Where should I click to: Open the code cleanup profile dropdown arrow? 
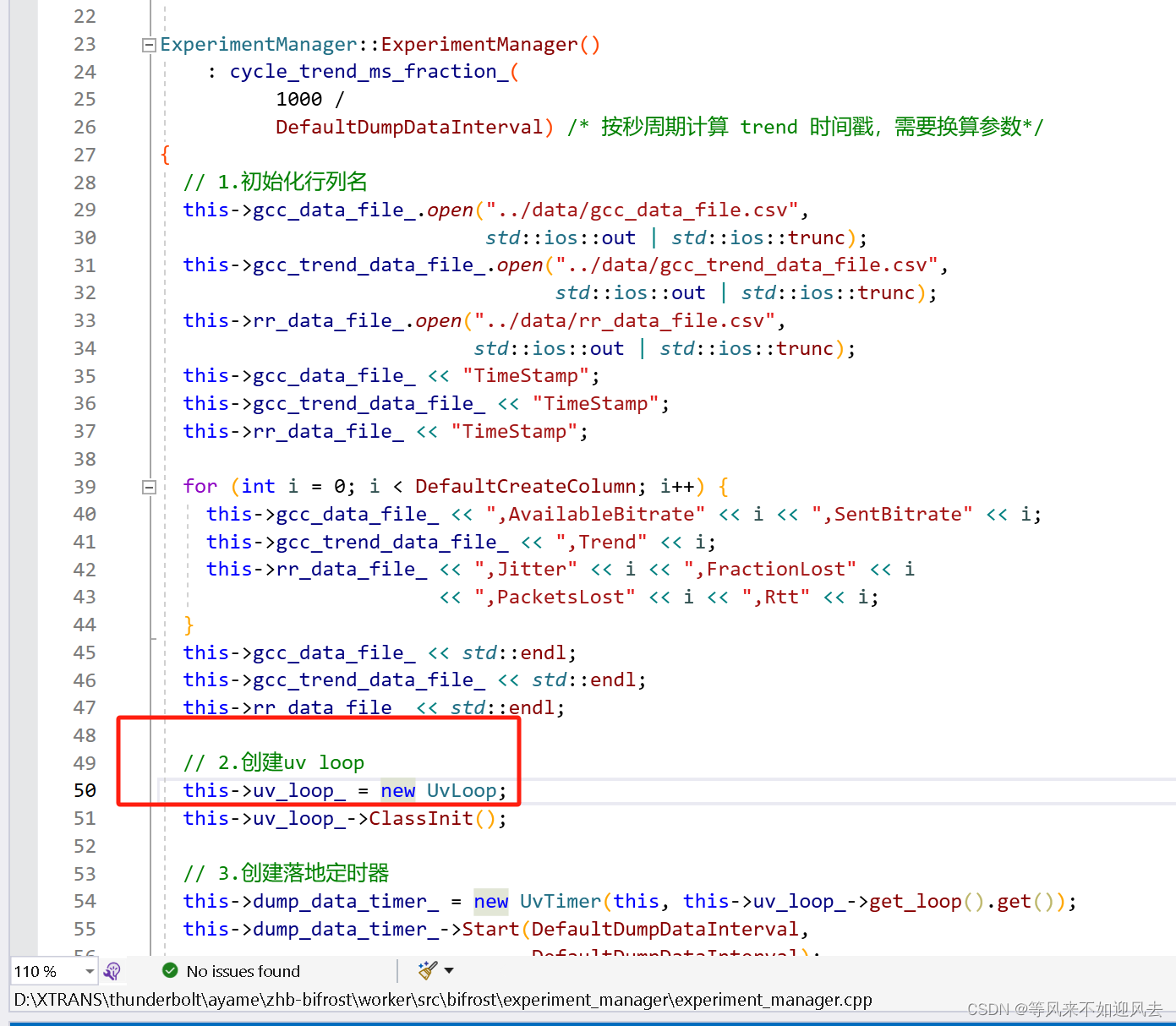pyautogui.click(x=449, y=970)
